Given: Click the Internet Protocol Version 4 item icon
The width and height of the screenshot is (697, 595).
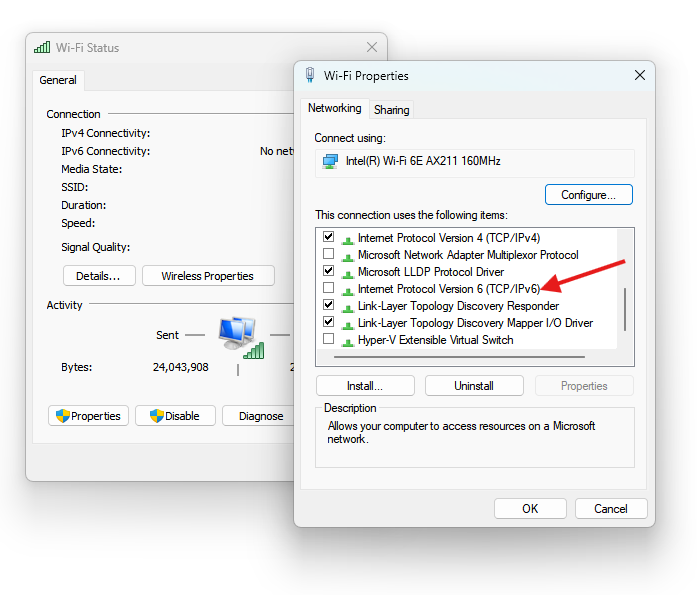Looking at the screenshot, I should click(x=348, y=238).
